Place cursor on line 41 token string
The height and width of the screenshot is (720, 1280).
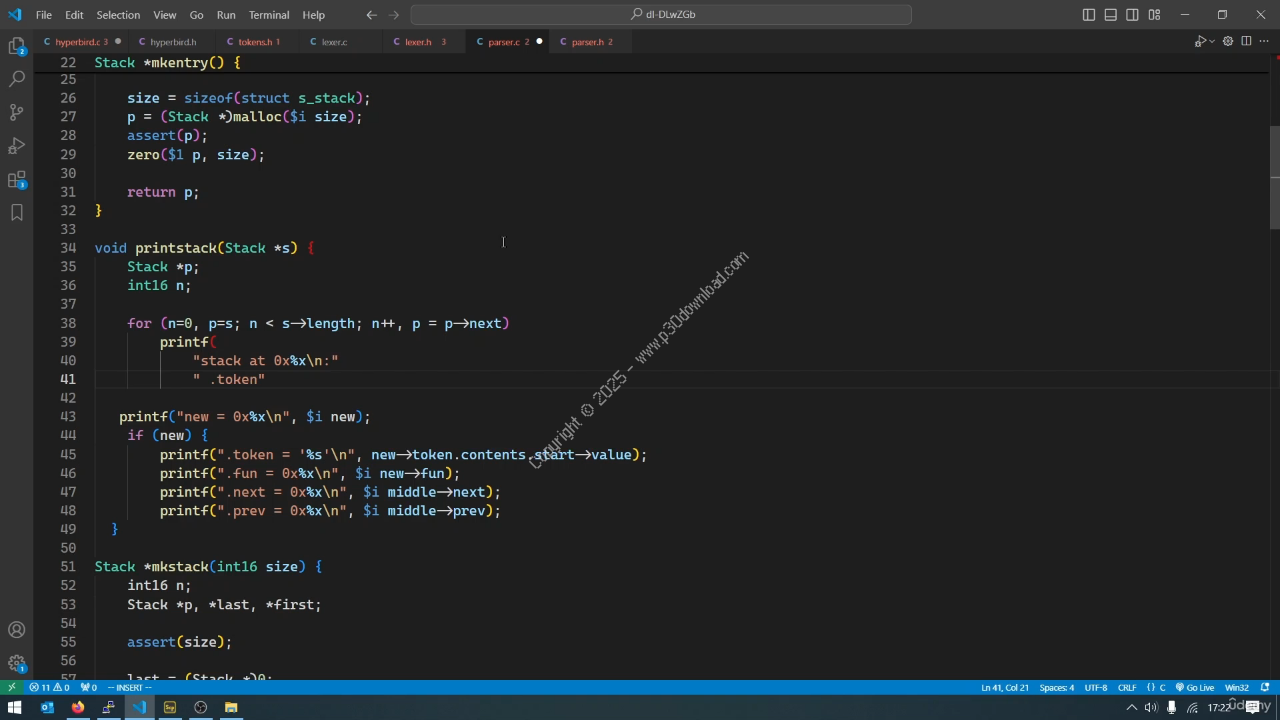click(229, 379)
